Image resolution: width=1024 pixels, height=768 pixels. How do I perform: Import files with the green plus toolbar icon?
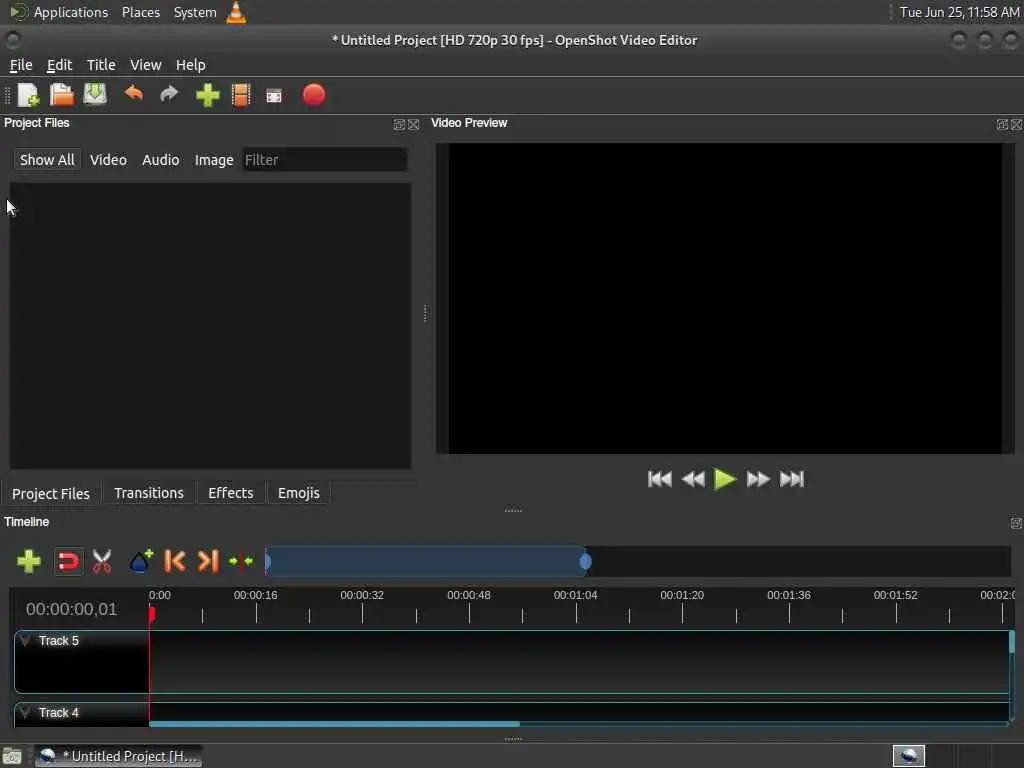[208, 95]
